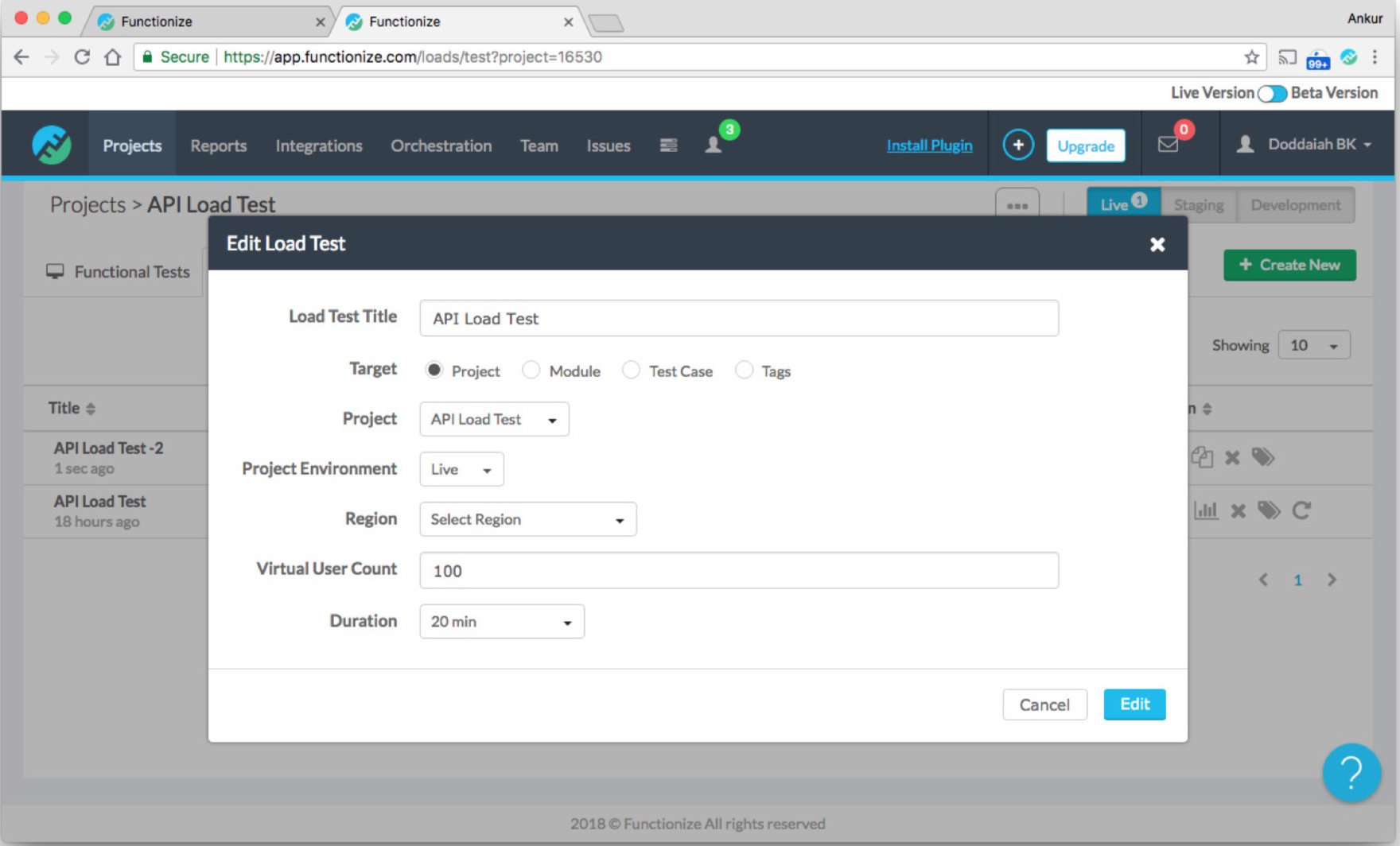
Task: Open chart results icon for API Load Test
Action: point(1206,510)
